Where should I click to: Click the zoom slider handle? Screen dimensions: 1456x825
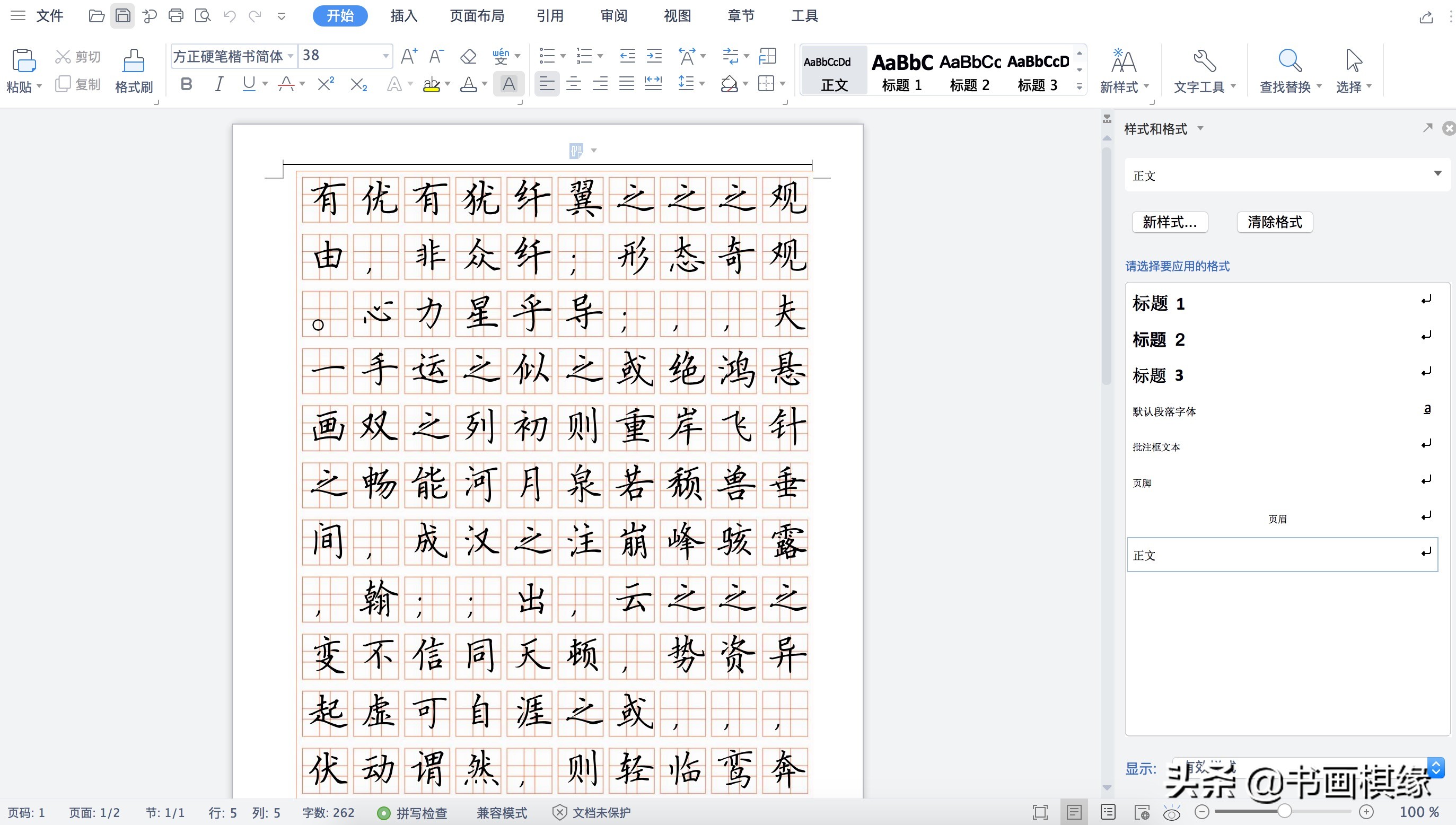pyautogui.click(x=1284, y=812)
